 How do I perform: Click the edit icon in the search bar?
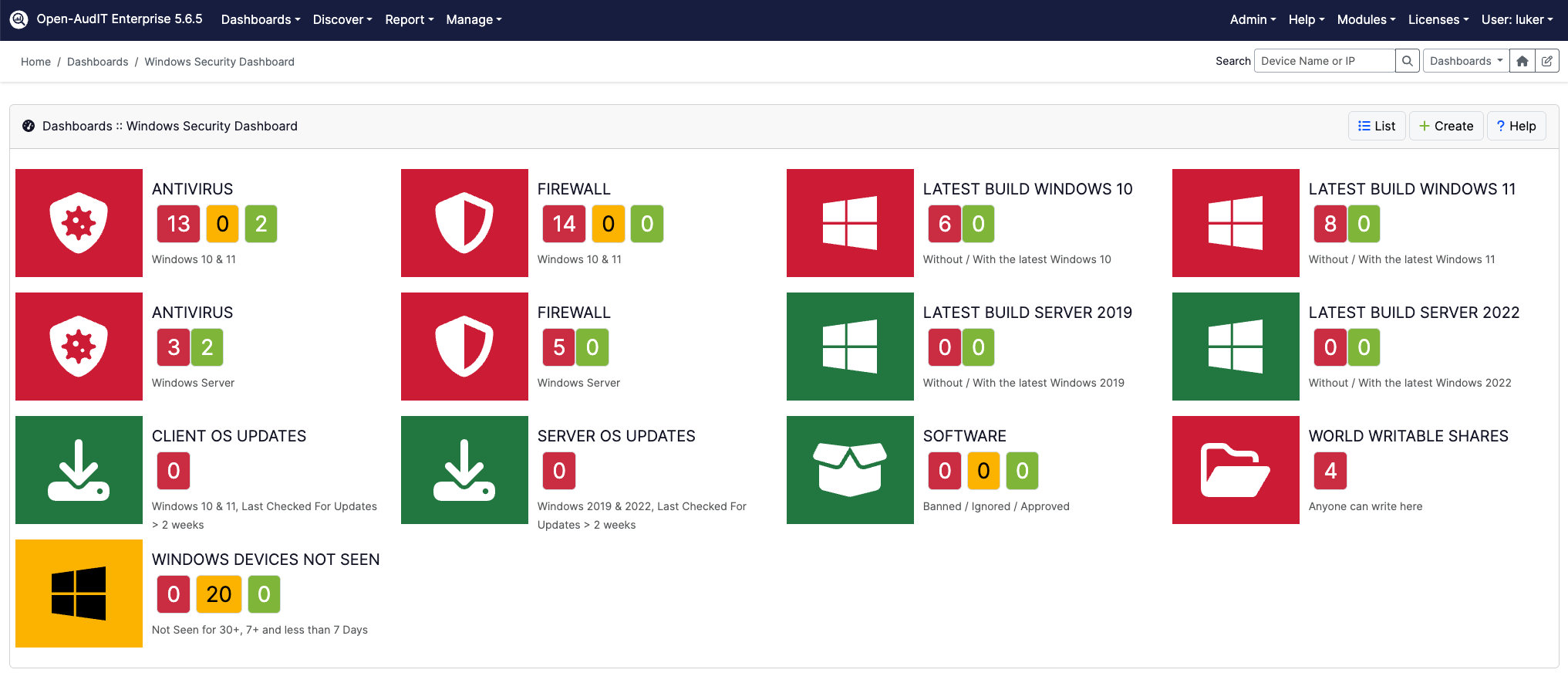coord(1546,61)
